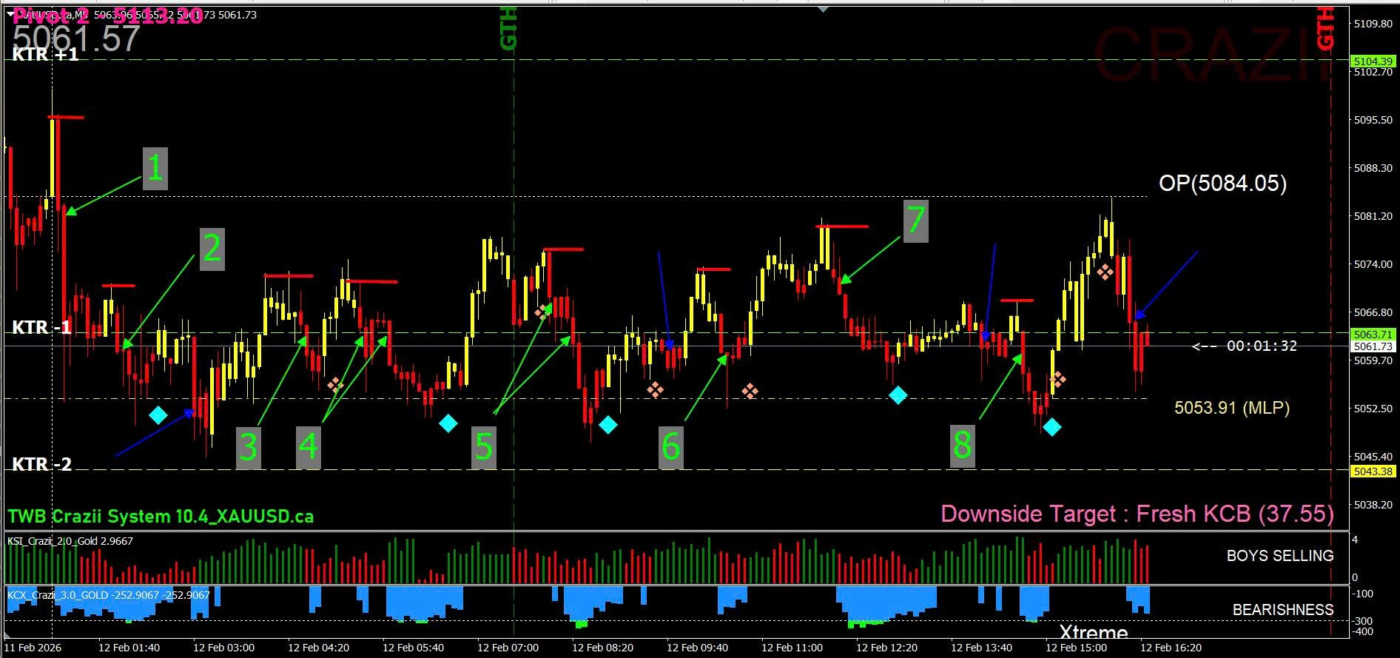Click the TWB Crazii System label
The height and width of the screenshot is (658, 1400).
(160, 516)
